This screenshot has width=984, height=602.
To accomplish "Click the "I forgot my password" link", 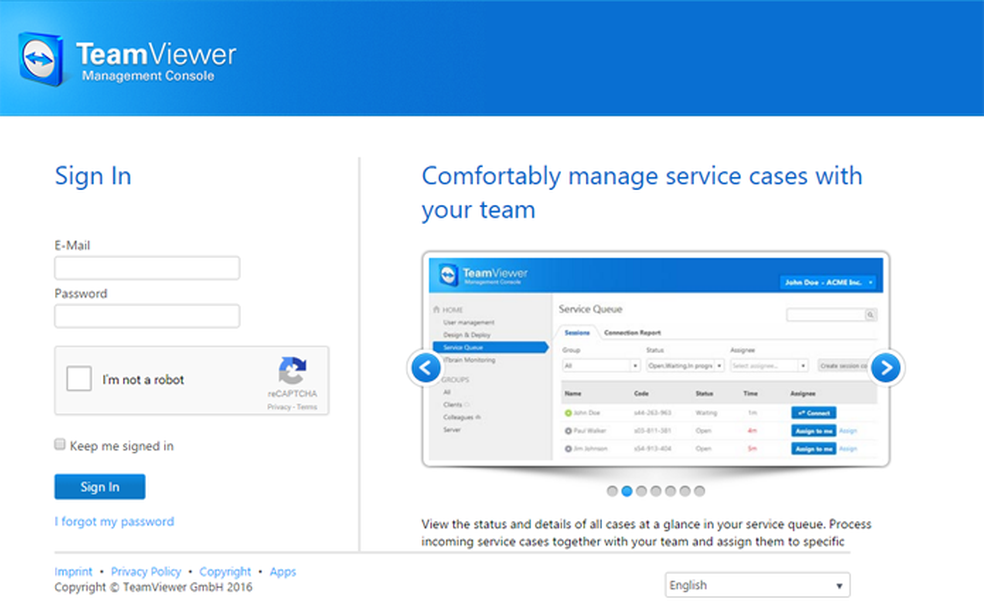I will click(114, 521).
